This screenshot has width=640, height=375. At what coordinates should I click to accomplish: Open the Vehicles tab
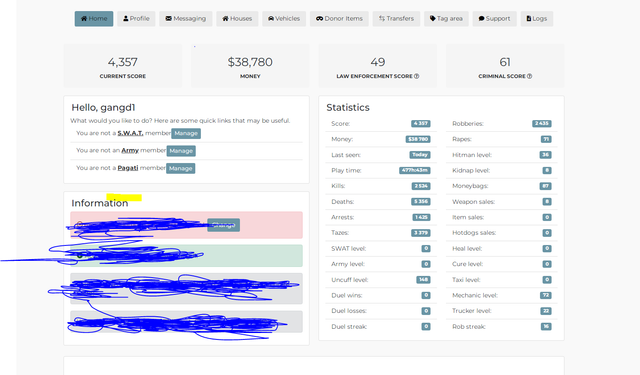[x=284, y=19]
